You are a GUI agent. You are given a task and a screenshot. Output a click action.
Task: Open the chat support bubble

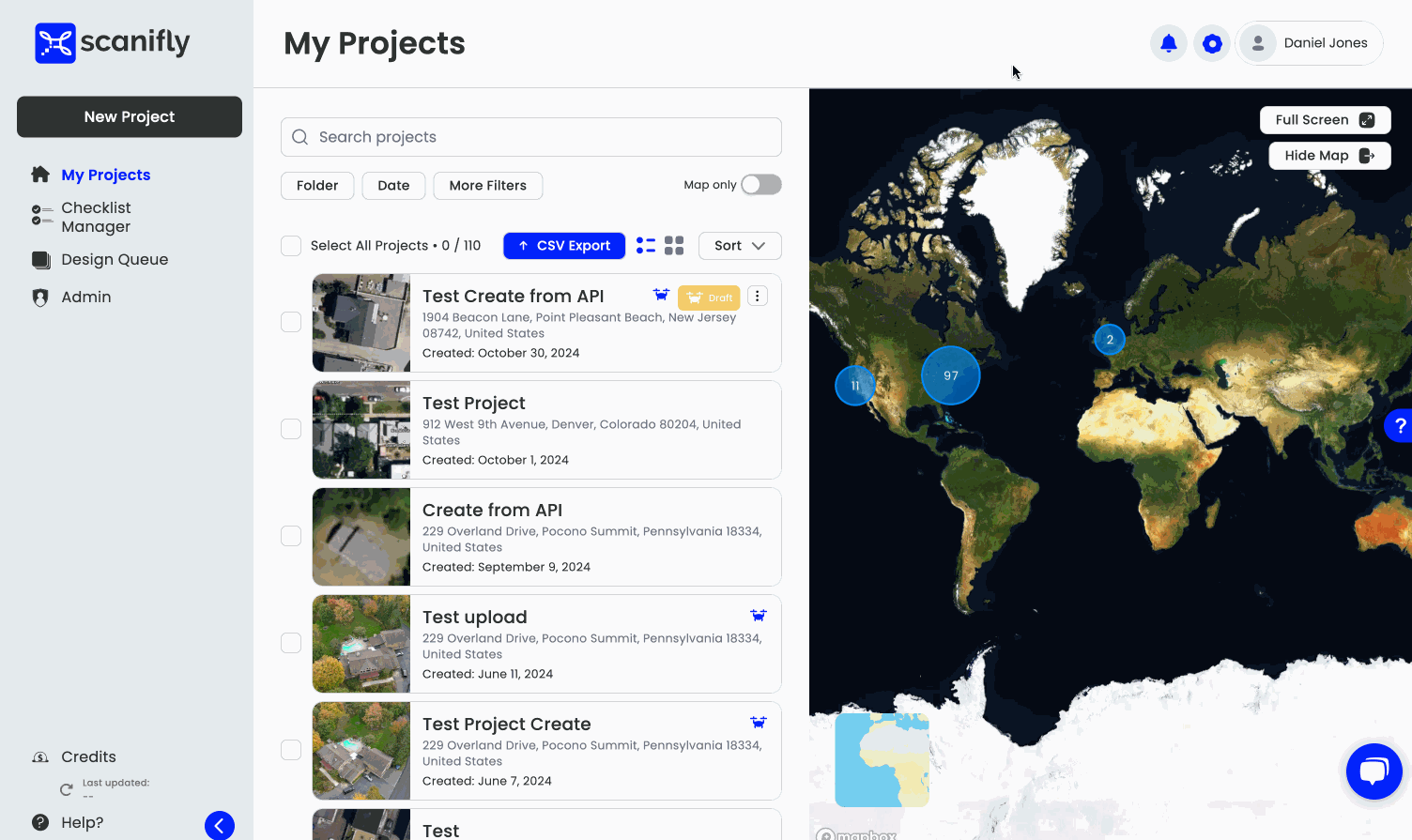[1374, 771]
